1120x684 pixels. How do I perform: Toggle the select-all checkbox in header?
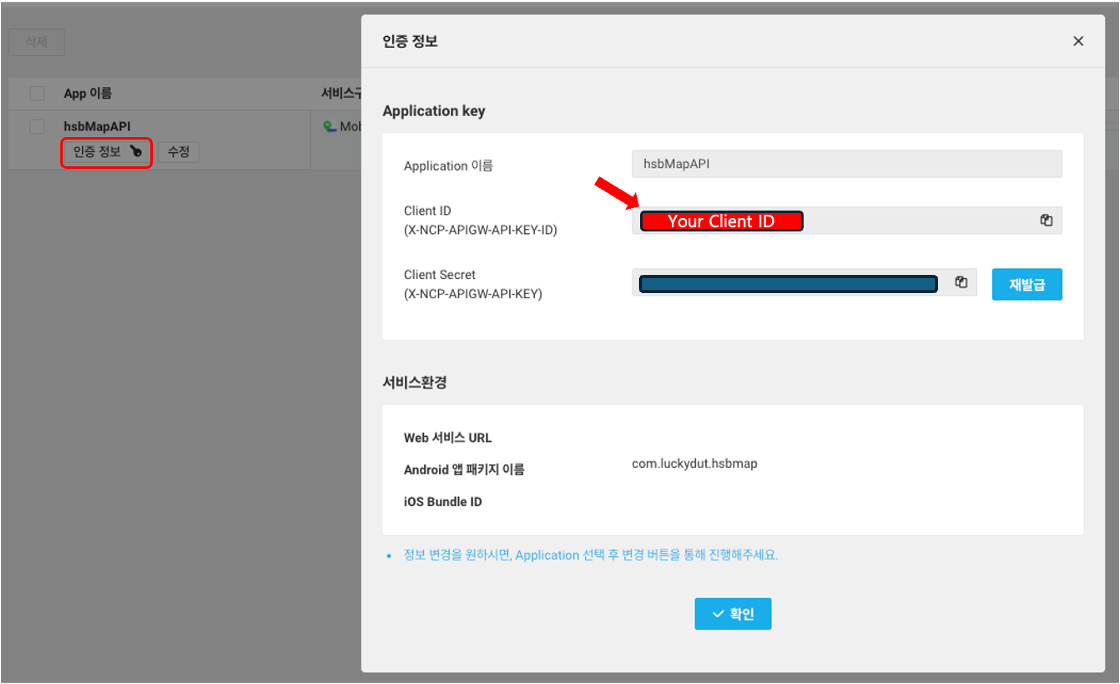37,94
